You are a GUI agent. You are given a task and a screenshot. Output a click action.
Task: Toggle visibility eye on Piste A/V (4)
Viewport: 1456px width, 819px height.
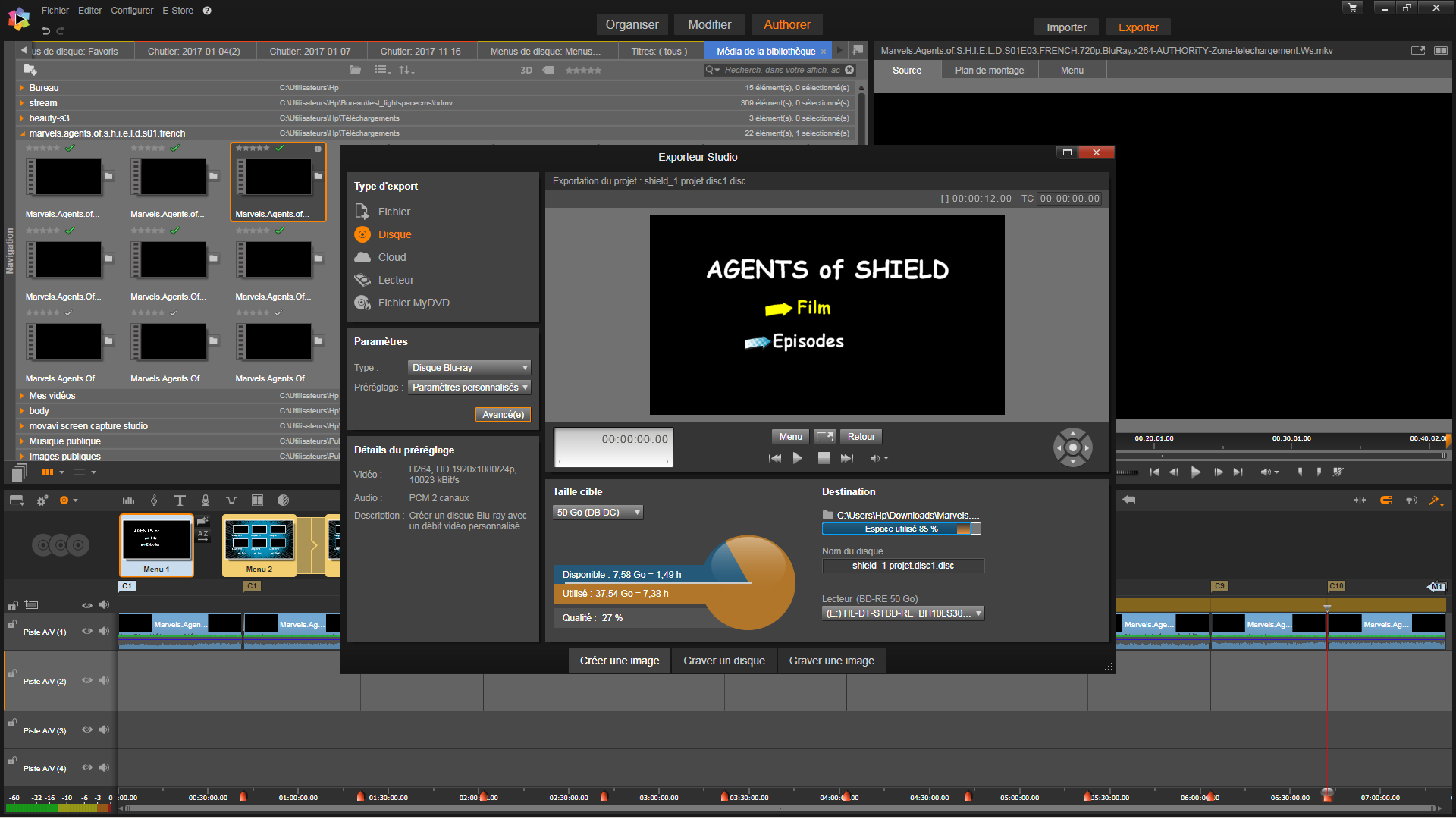[x=87, y=767]
